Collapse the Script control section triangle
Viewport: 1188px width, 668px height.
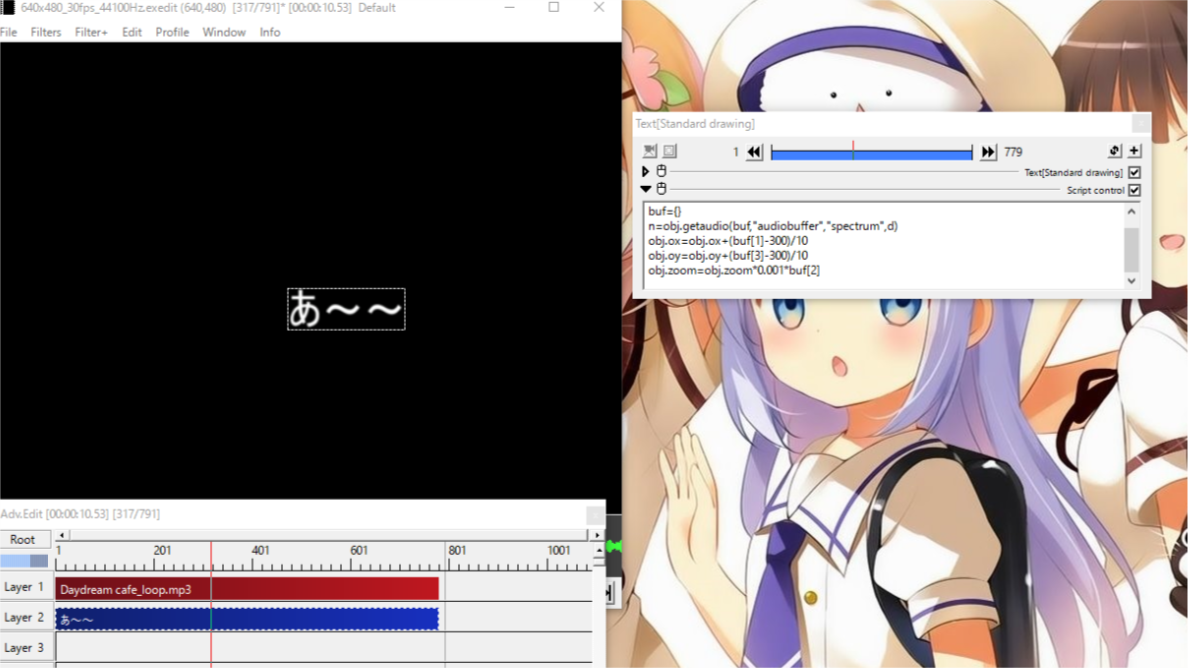pos(646,189)
